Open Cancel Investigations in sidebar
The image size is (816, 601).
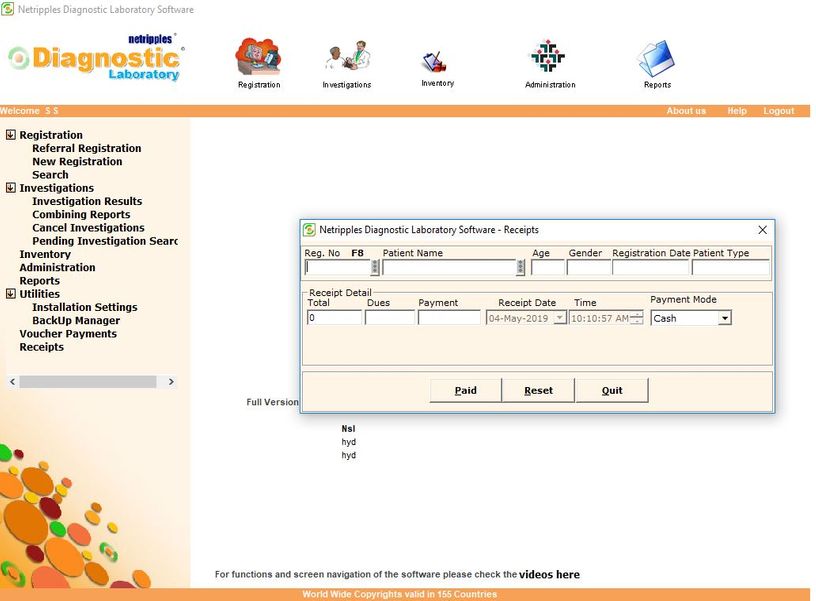(x=88, y=228)
